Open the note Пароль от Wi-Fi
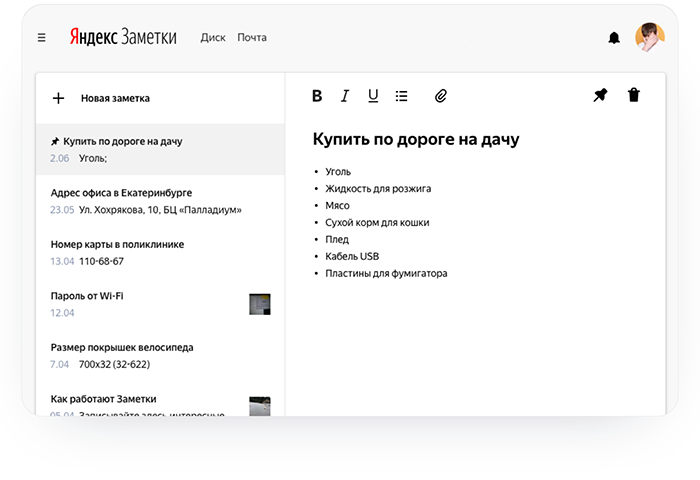Viewport: 700px width, 480px height. 160,304
